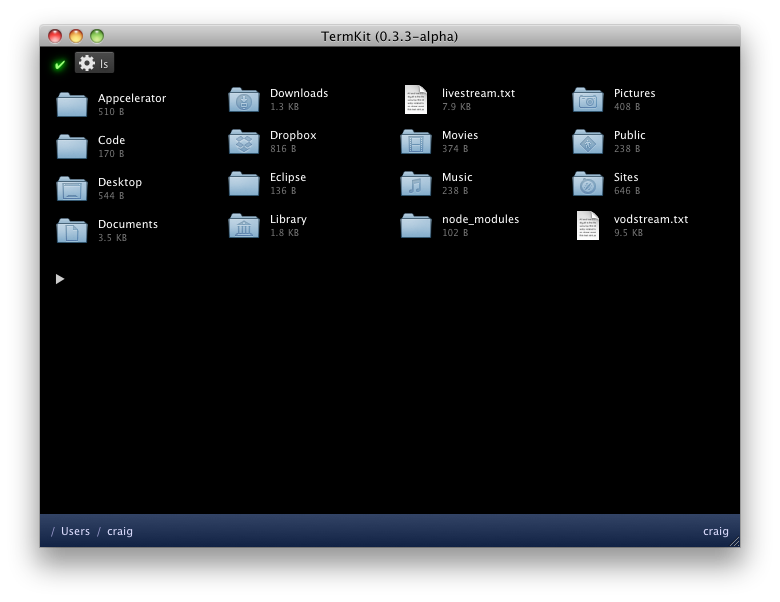The width and height of the screenshot is (780, 602).
Task: Click the Music label text
Action: (457, 177)
